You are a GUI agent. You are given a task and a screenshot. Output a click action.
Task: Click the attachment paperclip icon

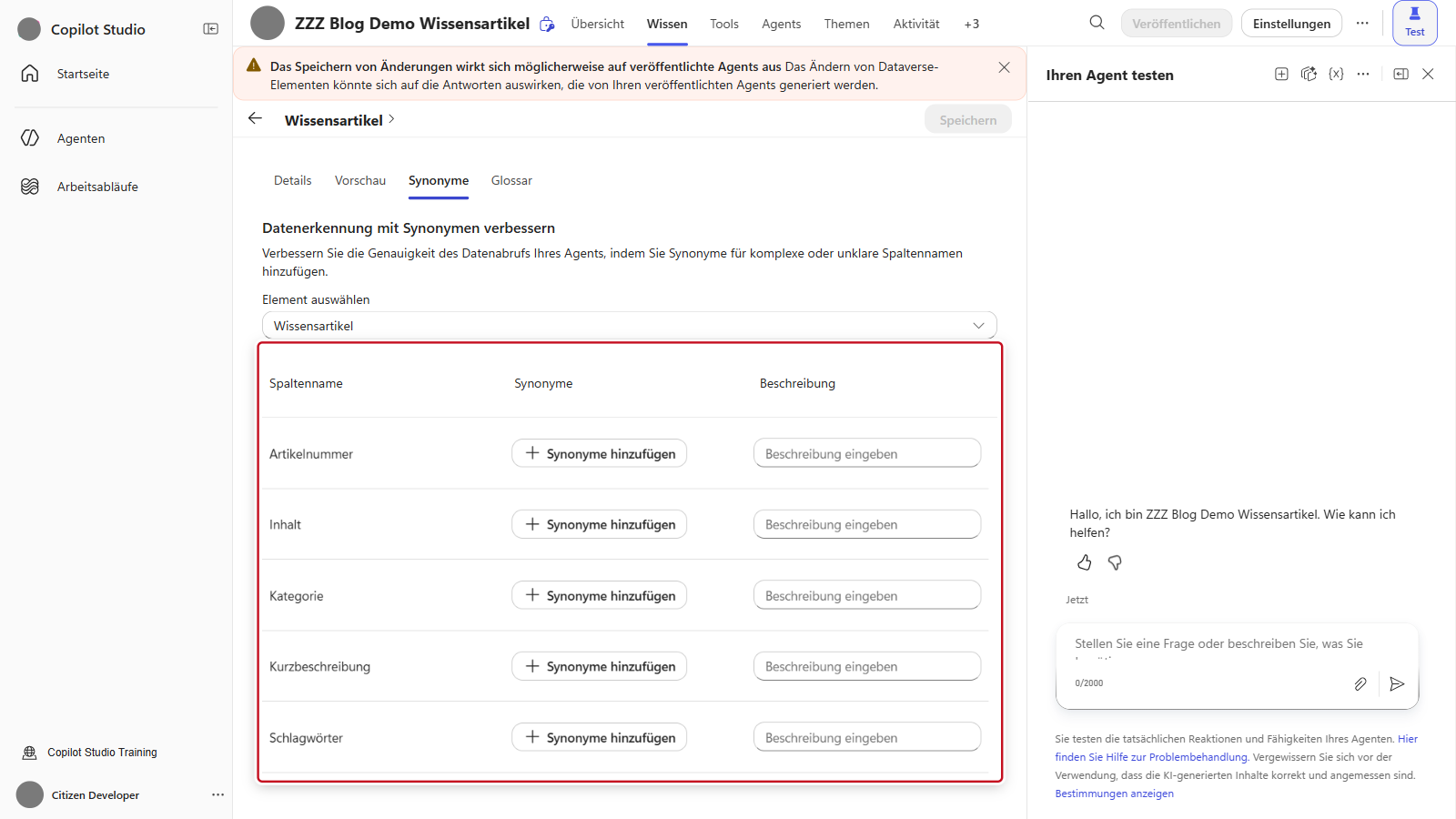coord(1360,683)
